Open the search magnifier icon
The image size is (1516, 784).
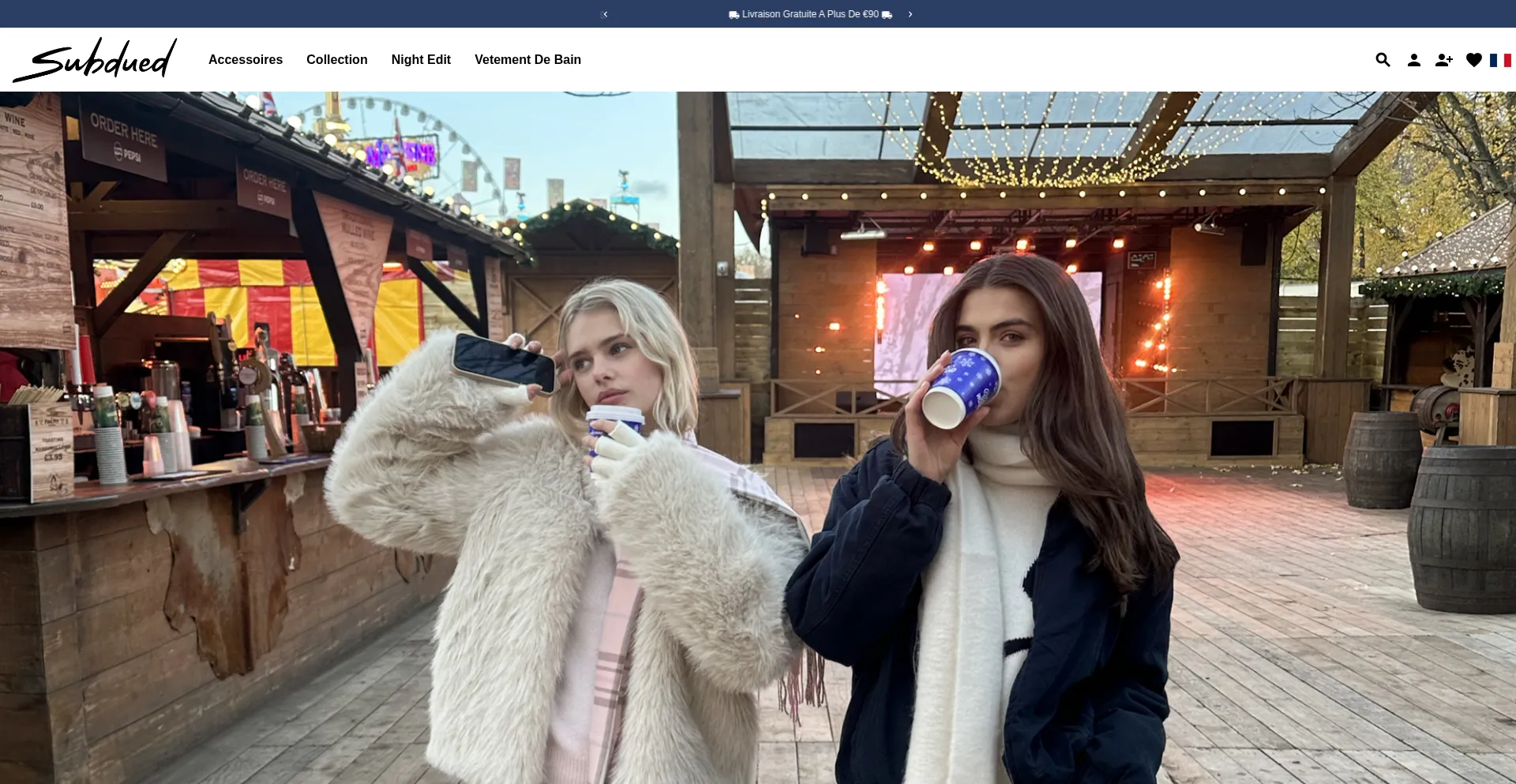pos(1383,60)
